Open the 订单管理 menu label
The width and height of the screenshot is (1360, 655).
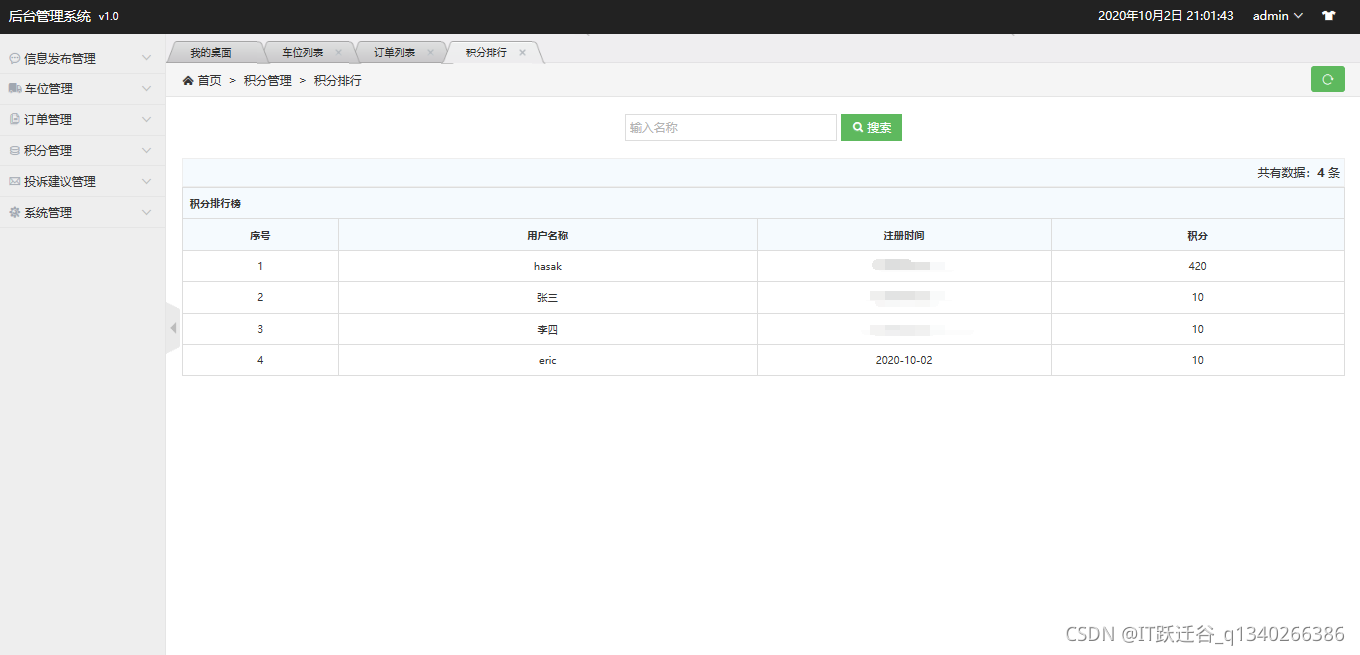[x=48, y=120]
